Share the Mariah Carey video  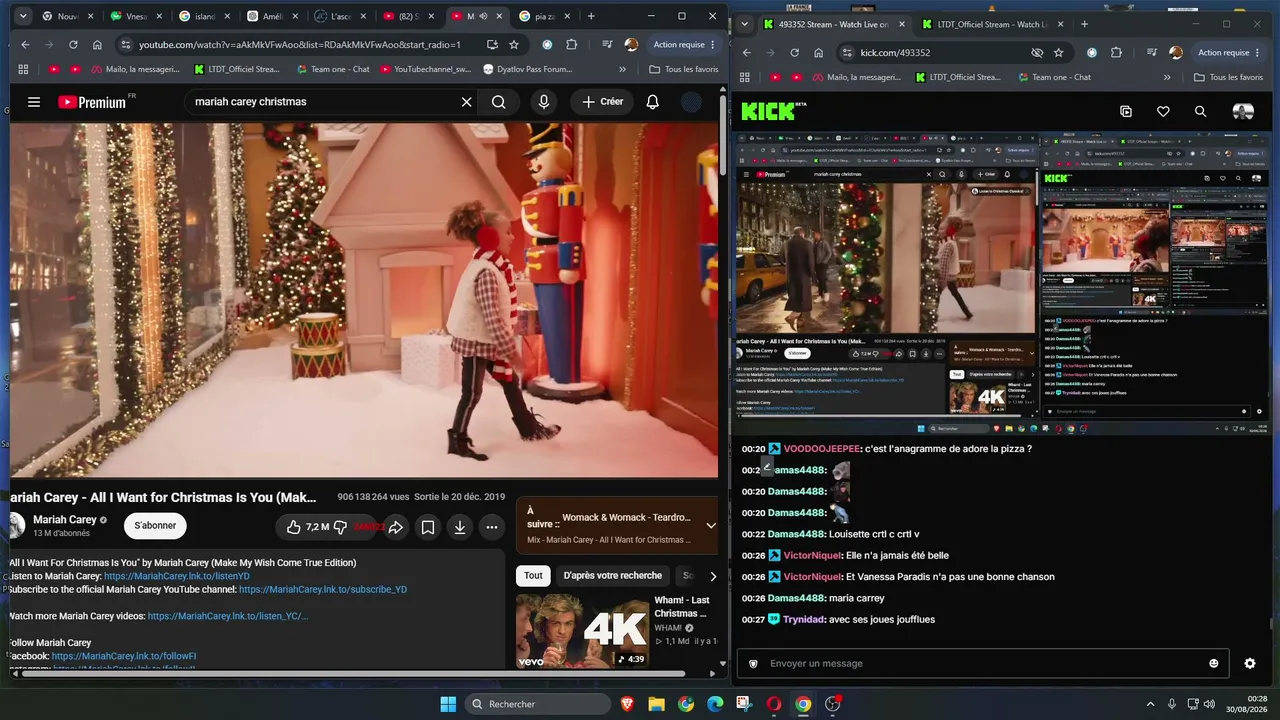pyautogui.click(x=396, y=527)
